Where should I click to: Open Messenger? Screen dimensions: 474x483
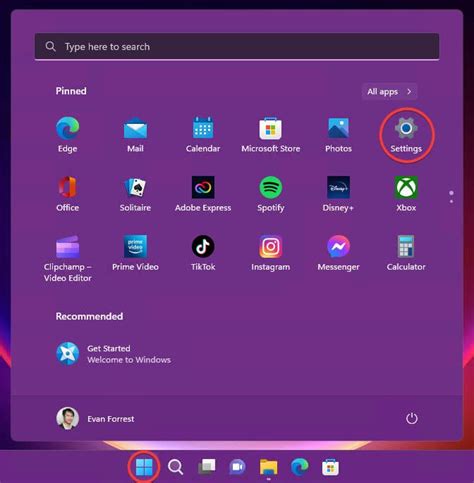pos(338,253)
